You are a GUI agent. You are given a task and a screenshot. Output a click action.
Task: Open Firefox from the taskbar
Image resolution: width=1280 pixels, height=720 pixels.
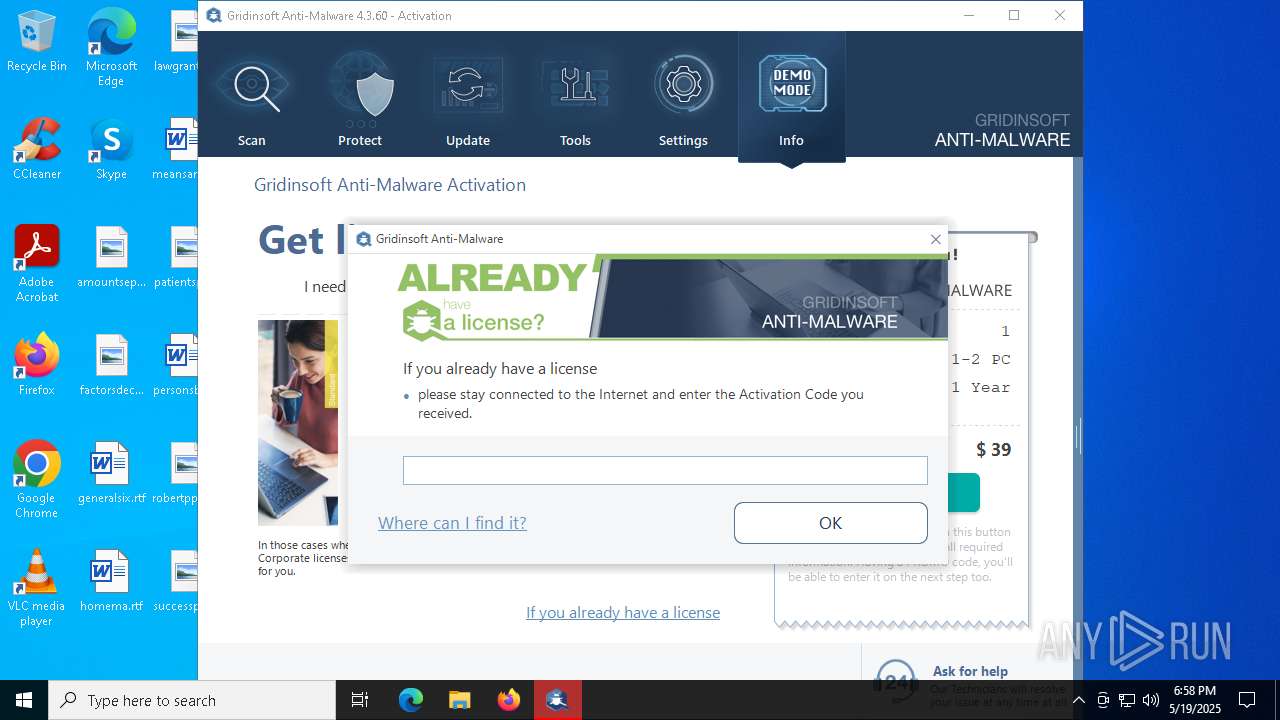coord(508,700)
